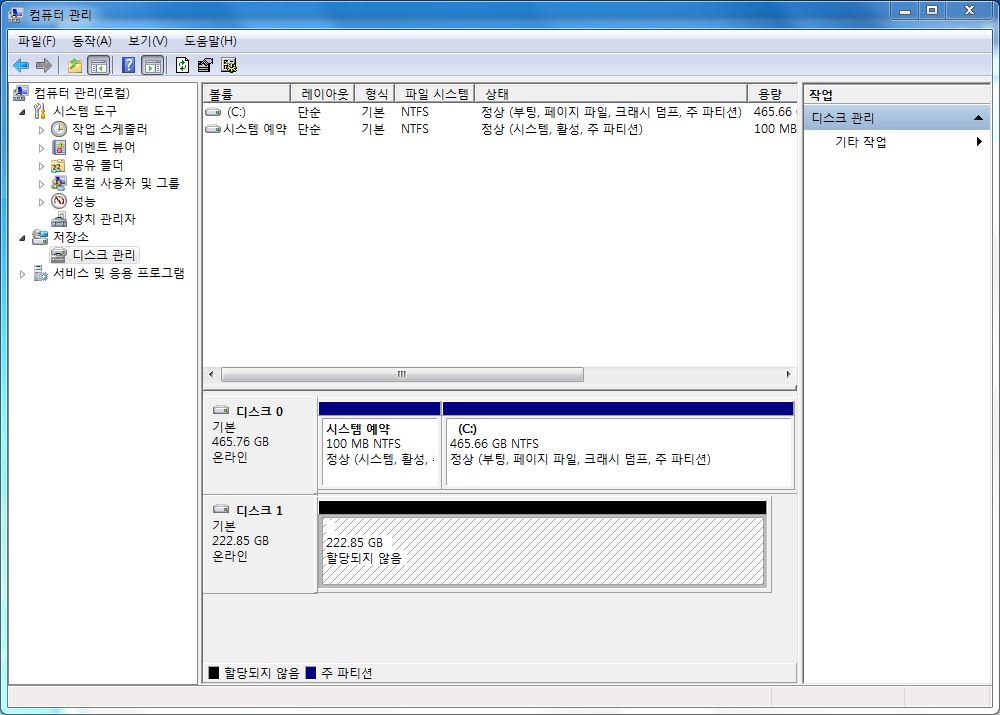Click the Properties toolbar icon
The height and width of the screenshot is (715, 1000).
[205, 65]
